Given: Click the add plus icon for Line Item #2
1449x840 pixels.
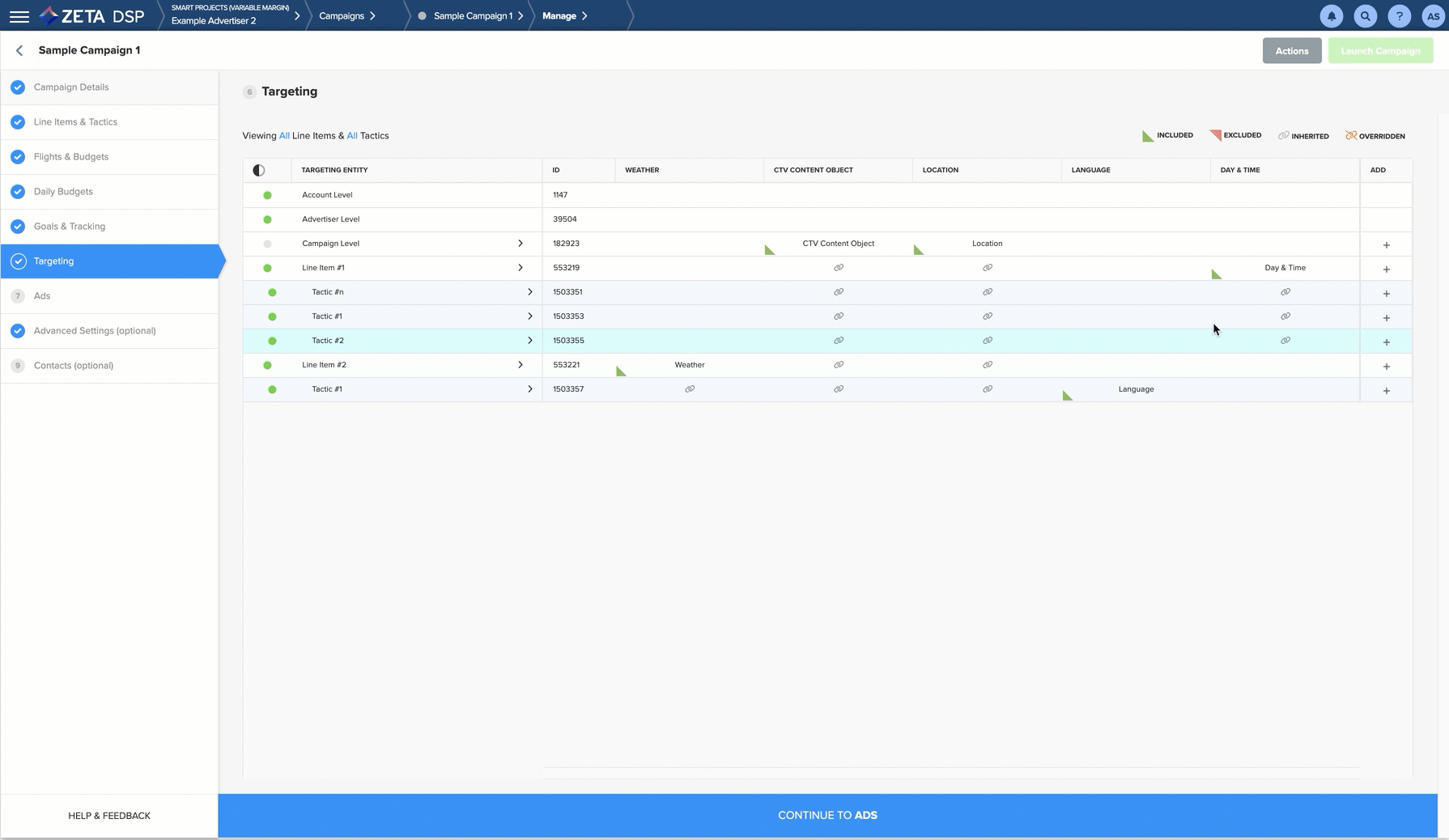Looking at the screenshot, I should pyautogui.click(x=1386, y=366).
